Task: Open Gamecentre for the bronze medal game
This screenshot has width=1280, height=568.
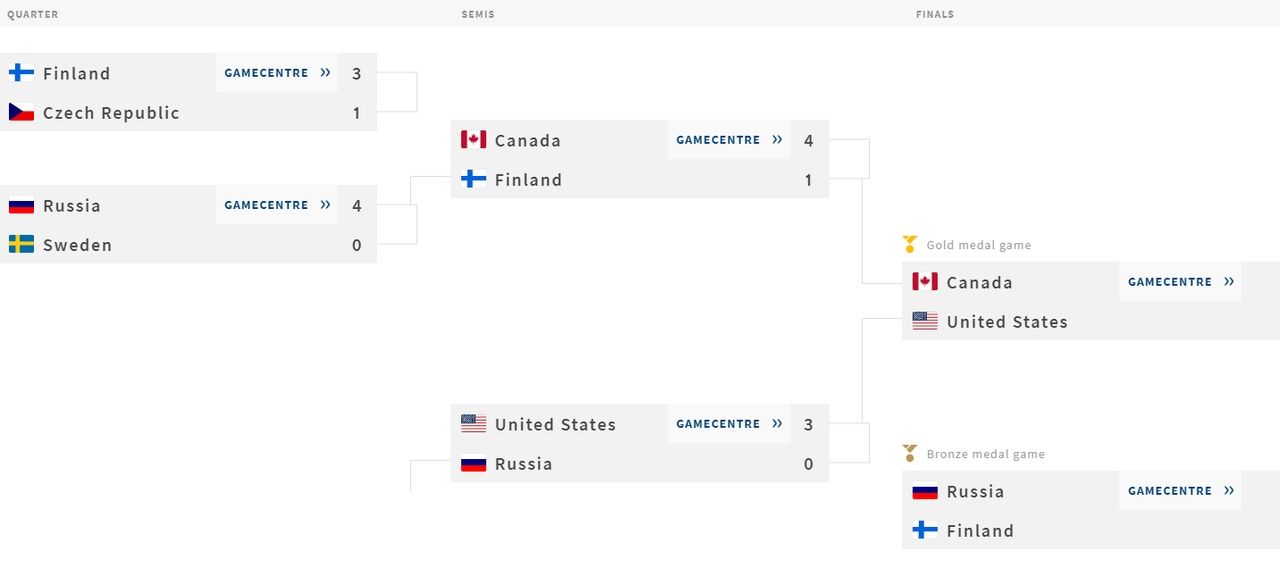Action: [x=1181, y=491]
